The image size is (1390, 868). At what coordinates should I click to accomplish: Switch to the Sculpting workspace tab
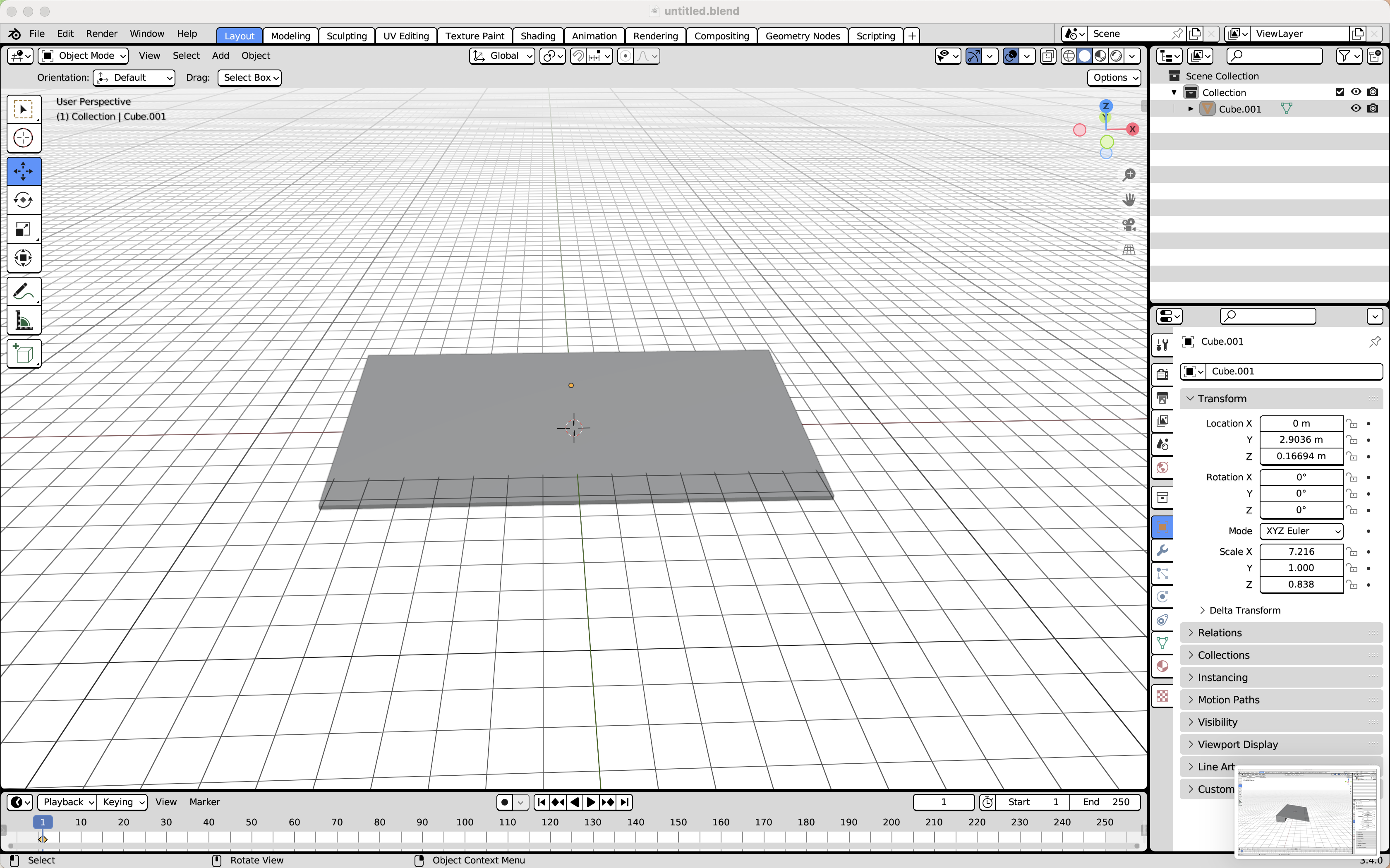[347, 36]
